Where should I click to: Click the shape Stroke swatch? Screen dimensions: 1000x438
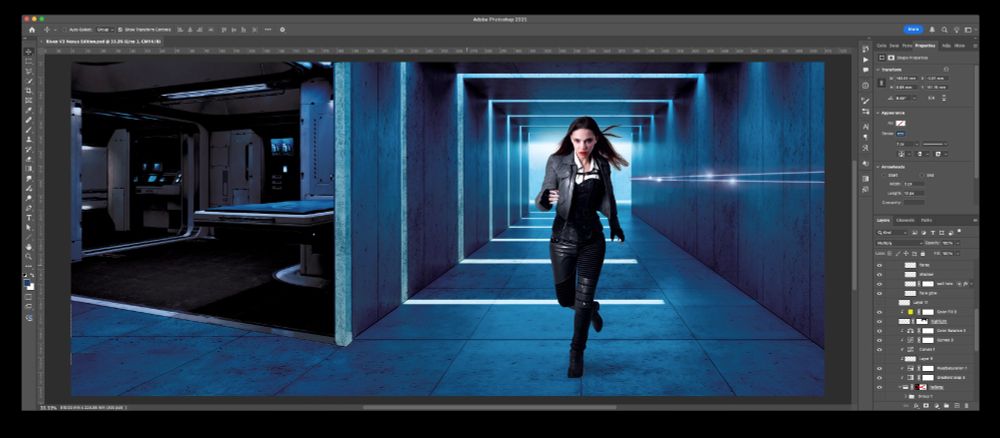click(901, 133)
